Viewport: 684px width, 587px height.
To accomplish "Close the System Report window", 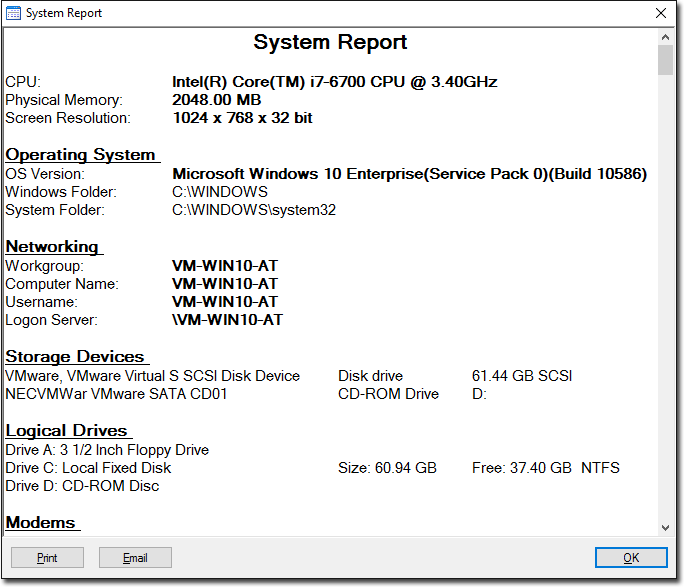I will point(660,14).
